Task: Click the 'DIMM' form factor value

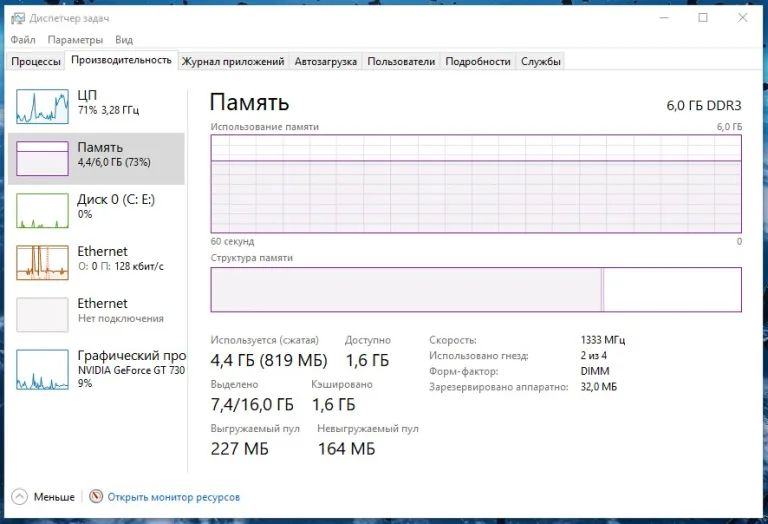Action: point(595,371)
